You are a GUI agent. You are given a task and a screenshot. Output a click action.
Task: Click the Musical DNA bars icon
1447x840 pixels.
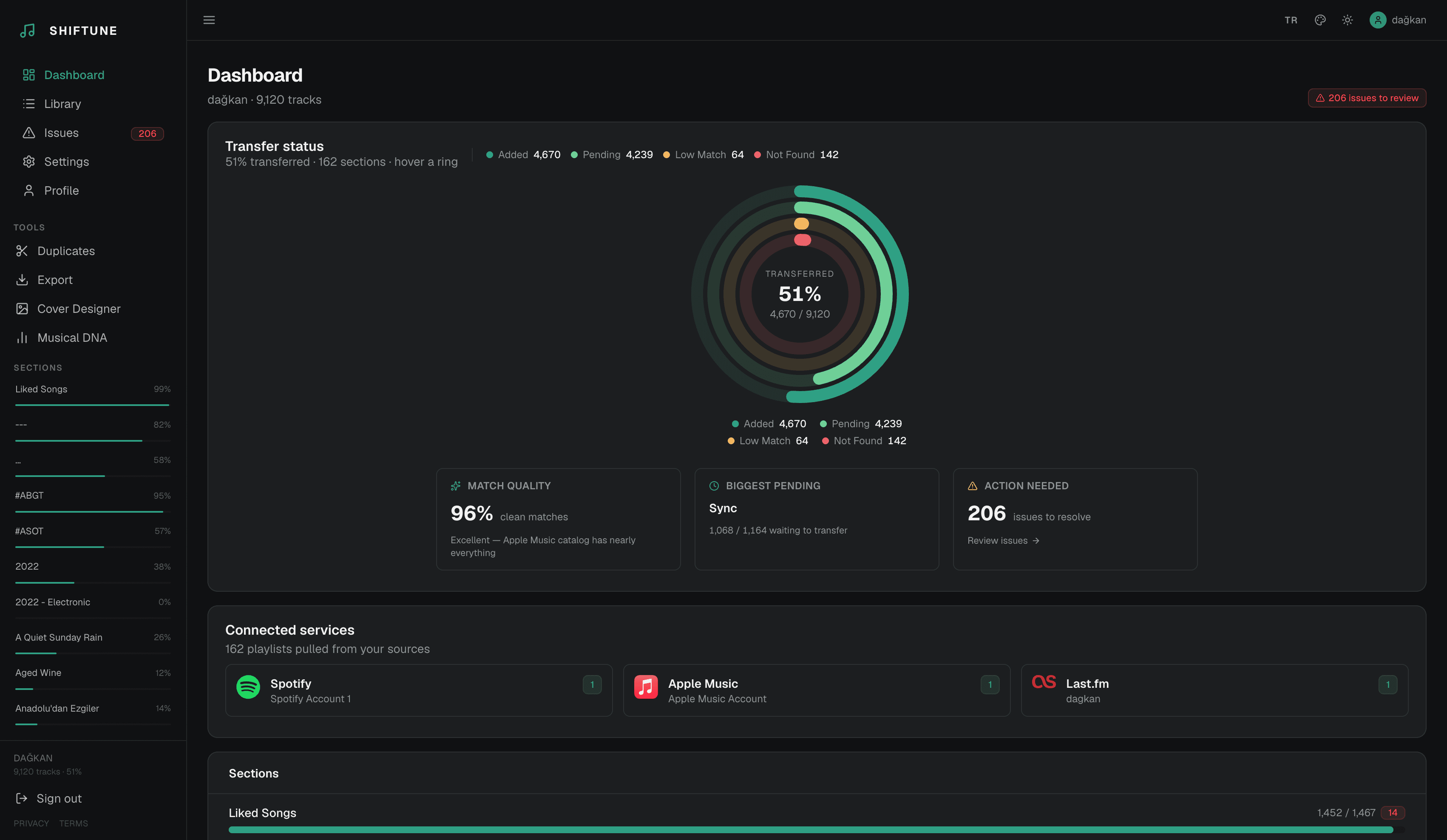22,338
